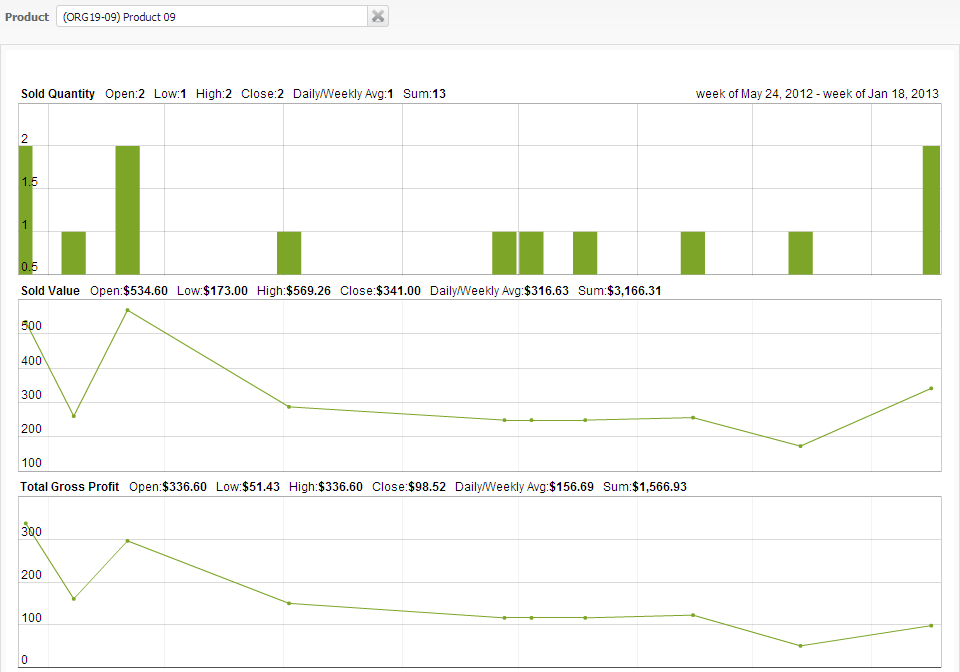Image resolution: width=960 pixels, height=672 pixels.
Task: Click Sold Value Open:$534.60 stat
Action: click(x=129, y=291)
